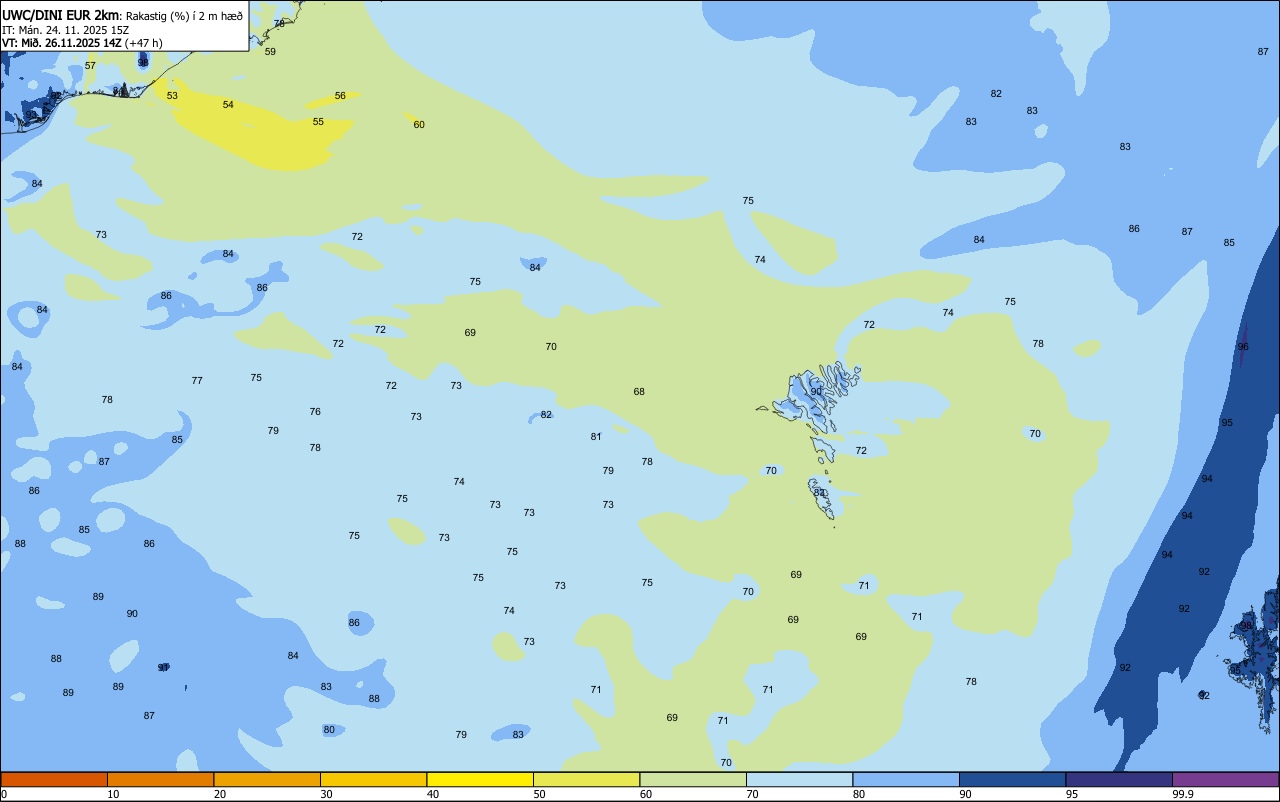The width and height of the screenshot is (1280, 802).
Task: Click the humidity value 57 near the coast
Action: pyautogui.click(x=90, y=66)
